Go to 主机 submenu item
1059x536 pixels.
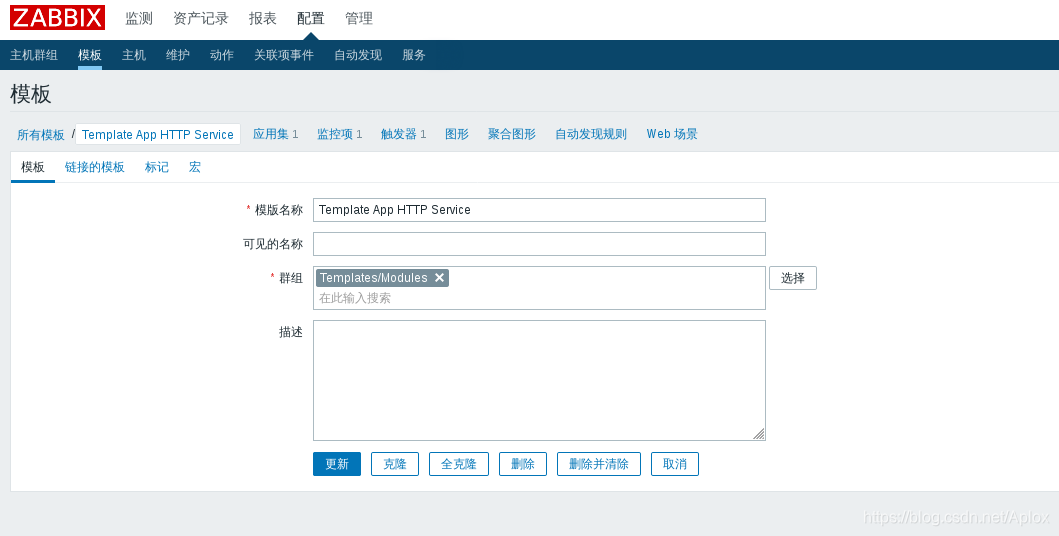(x=134, y=55)
